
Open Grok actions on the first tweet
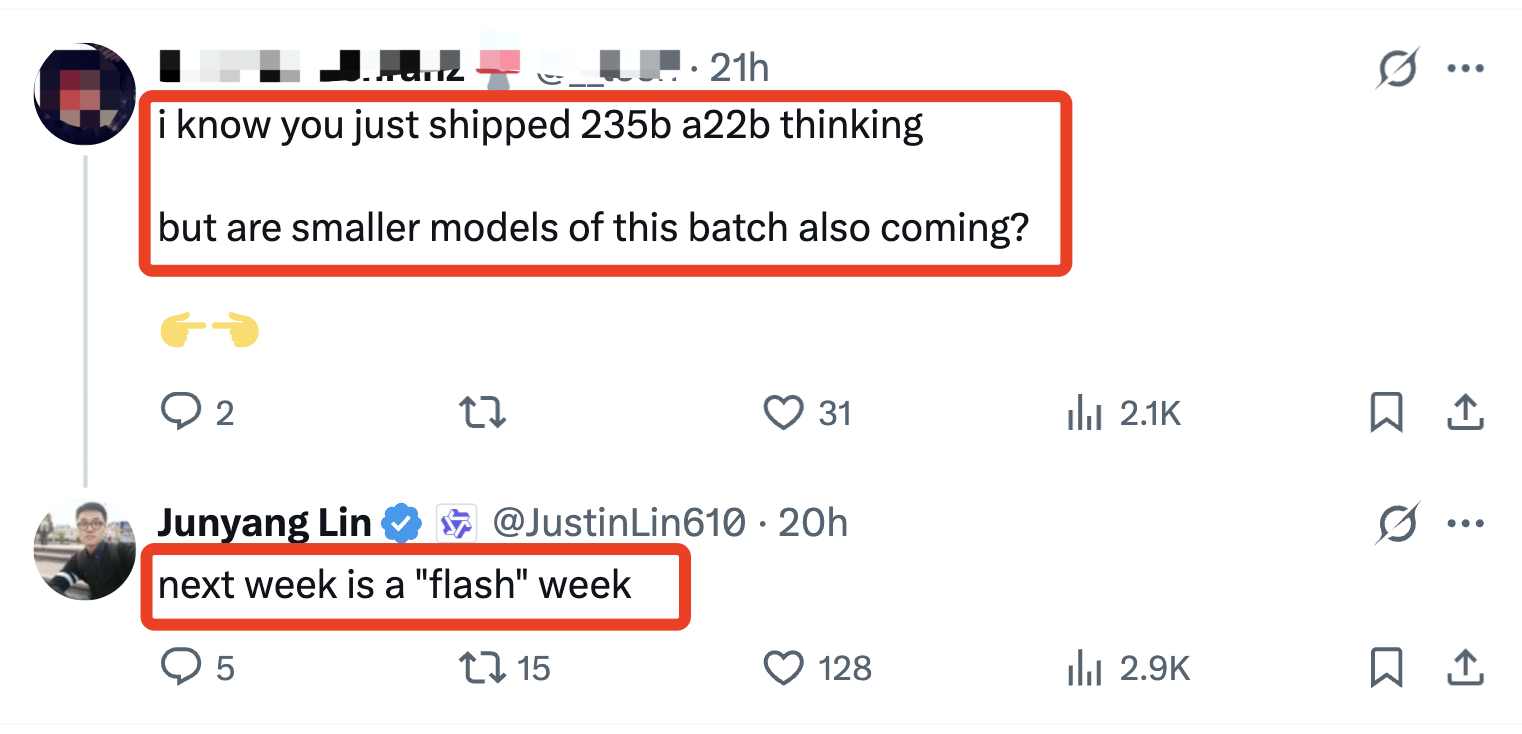[1398, 68]
